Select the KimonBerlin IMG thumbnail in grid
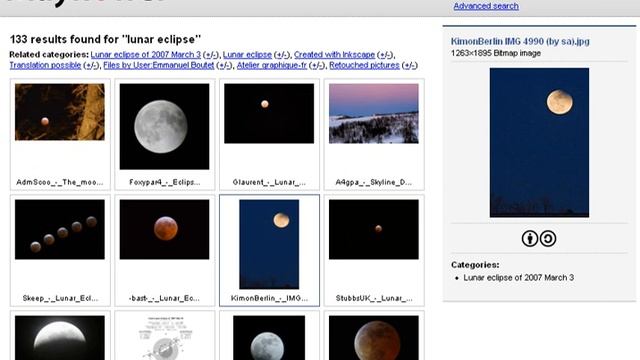Screen dimensions: 640x360 coord(269,244)
